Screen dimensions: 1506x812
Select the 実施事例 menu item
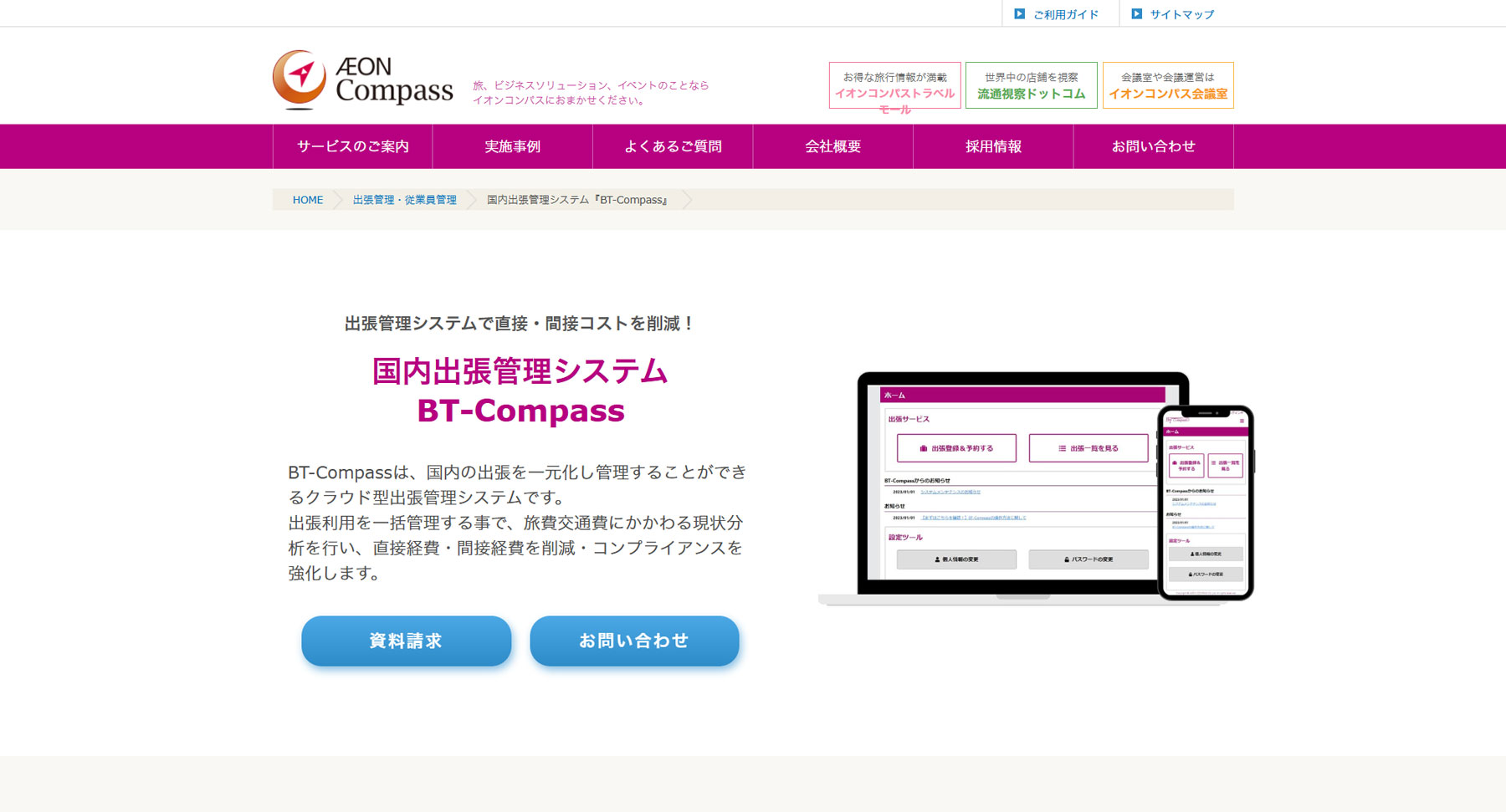[x=513, y=146]
